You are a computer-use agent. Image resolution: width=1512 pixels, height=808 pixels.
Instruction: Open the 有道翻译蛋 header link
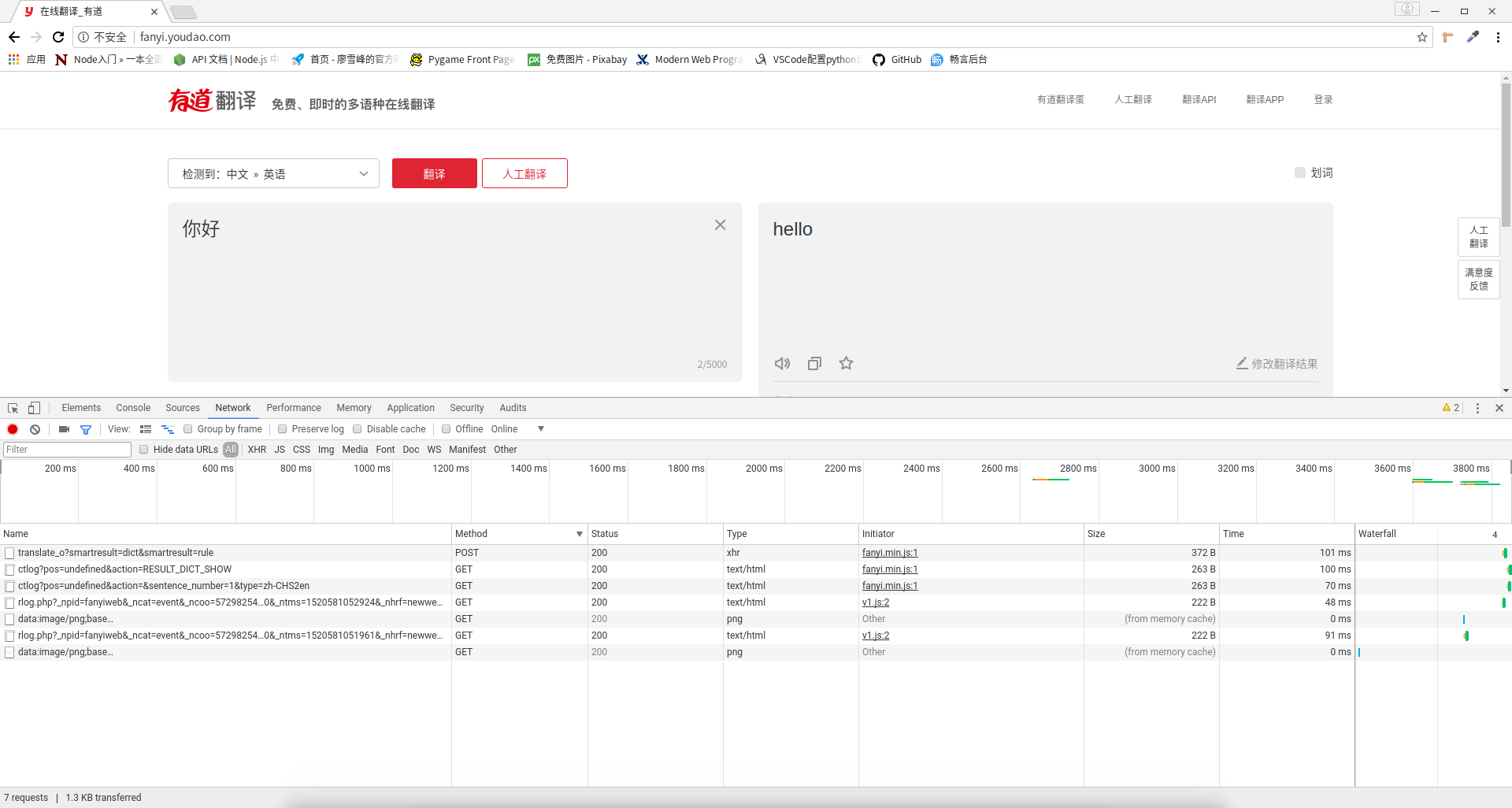tap(1060, 100)
